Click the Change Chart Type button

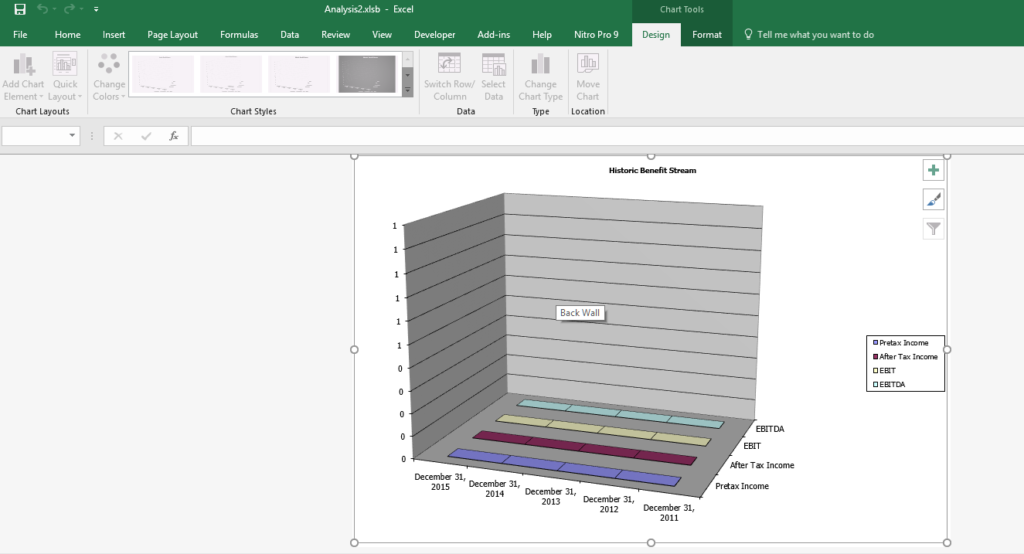[540, 77]
